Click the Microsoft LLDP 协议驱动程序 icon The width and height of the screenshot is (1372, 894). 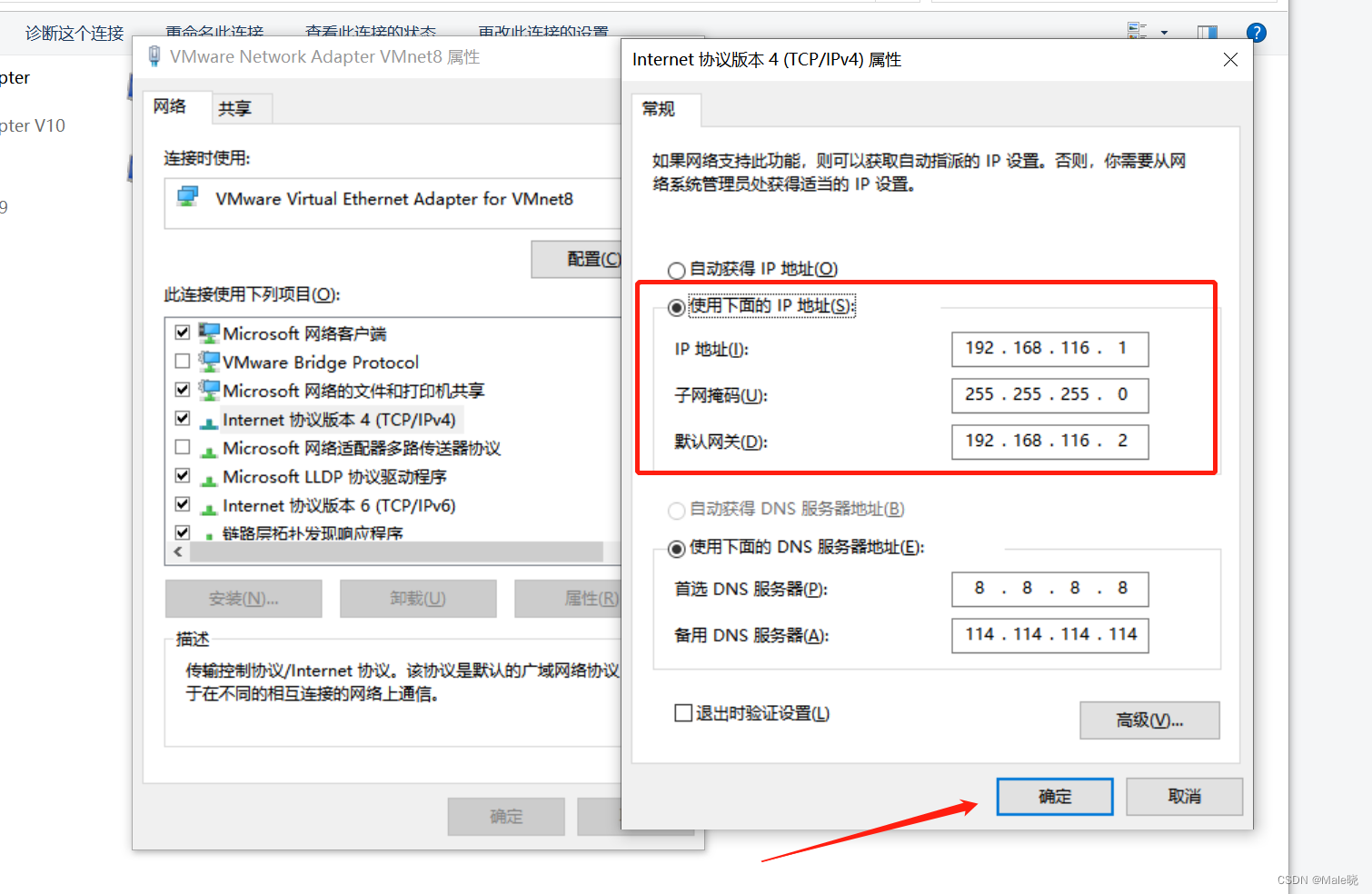point(209,476)
